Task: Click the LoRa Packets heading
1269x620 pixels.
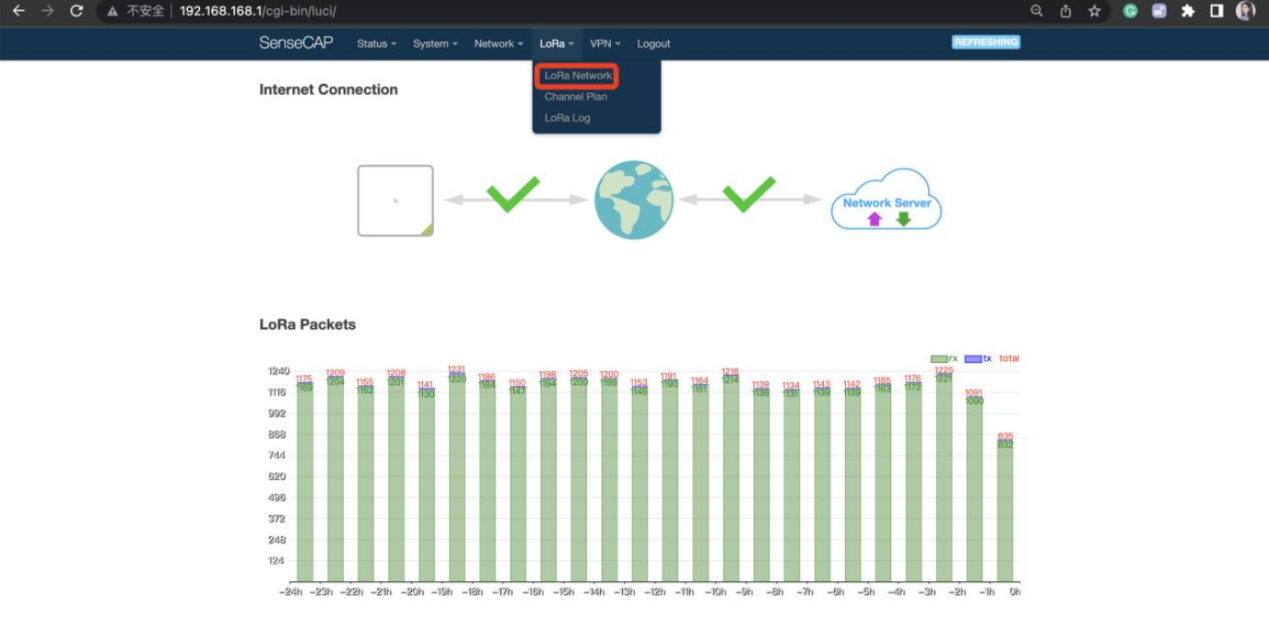Action: 307,324
